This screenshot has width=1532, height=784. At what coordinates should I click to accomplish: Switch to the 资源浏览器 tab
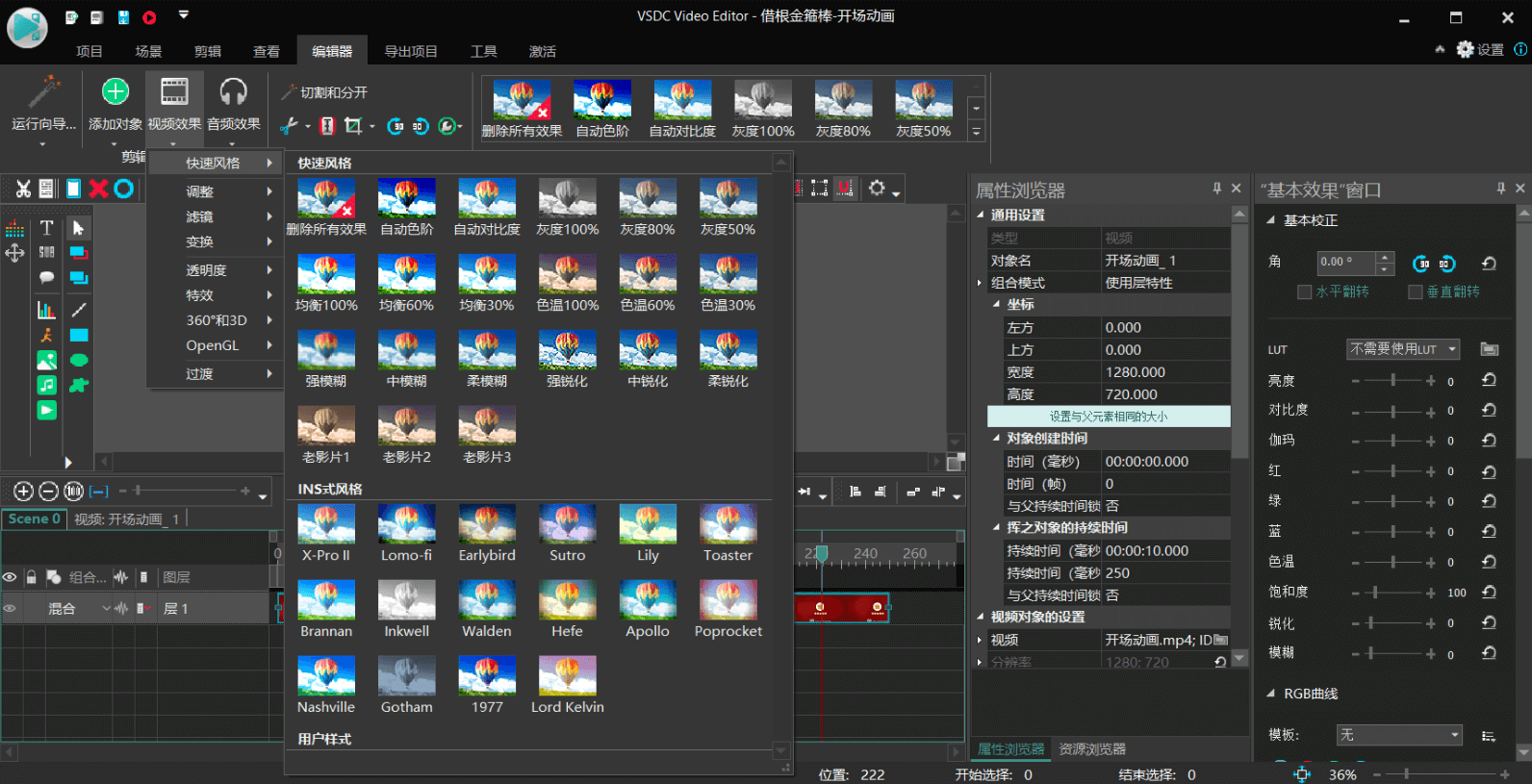click(x=1092, y=748)
